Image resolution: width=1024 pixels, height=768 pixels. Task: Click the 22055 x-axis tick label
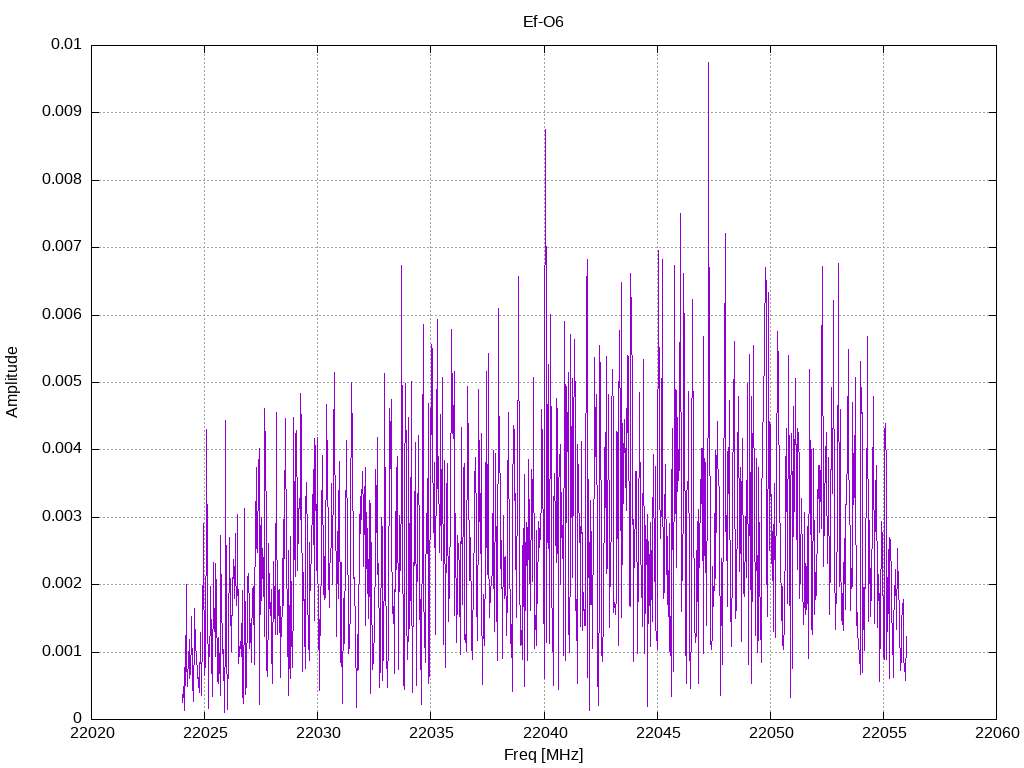[884, 733]
